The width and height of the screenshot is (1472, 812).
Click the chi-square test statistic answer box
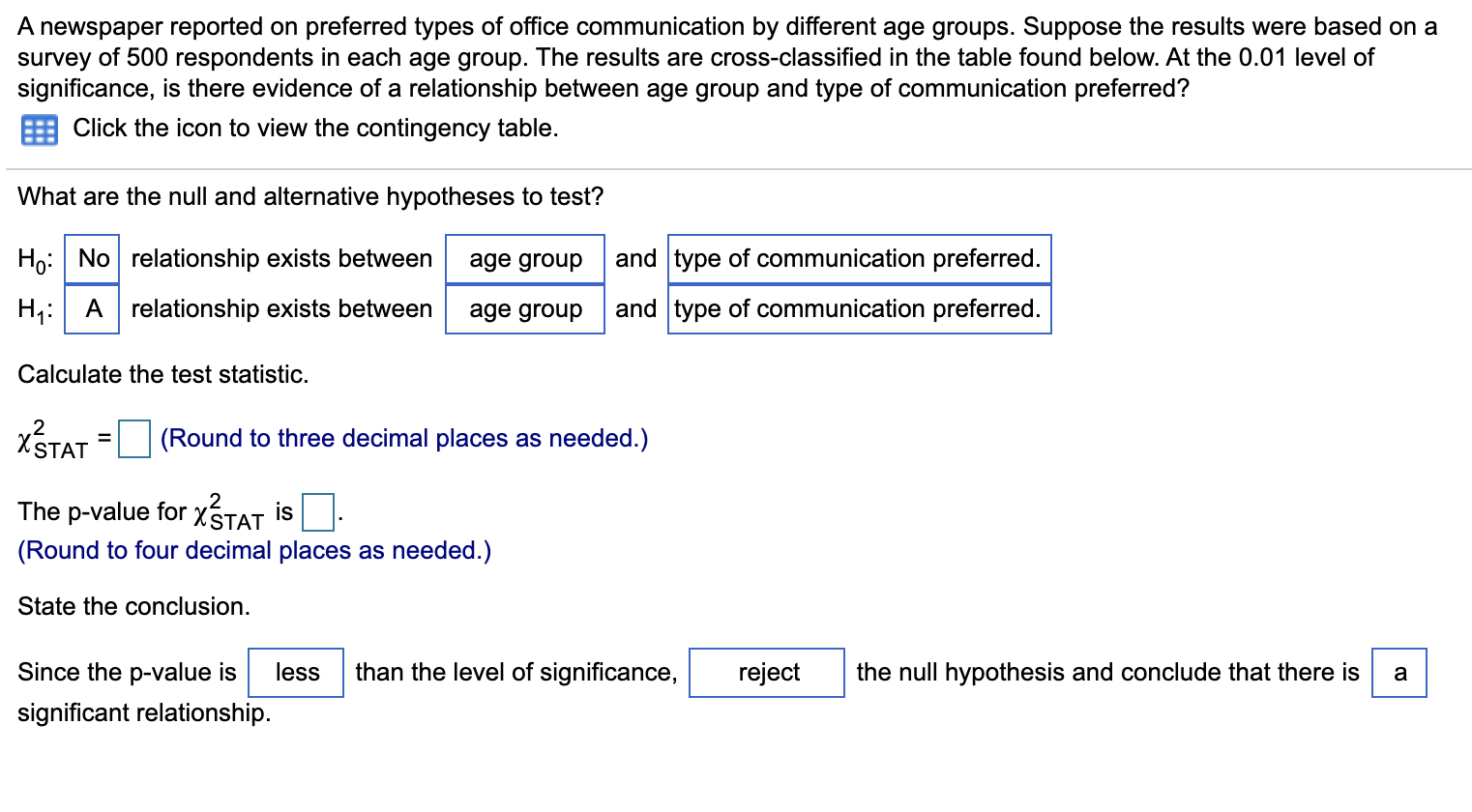click(133, 438)
